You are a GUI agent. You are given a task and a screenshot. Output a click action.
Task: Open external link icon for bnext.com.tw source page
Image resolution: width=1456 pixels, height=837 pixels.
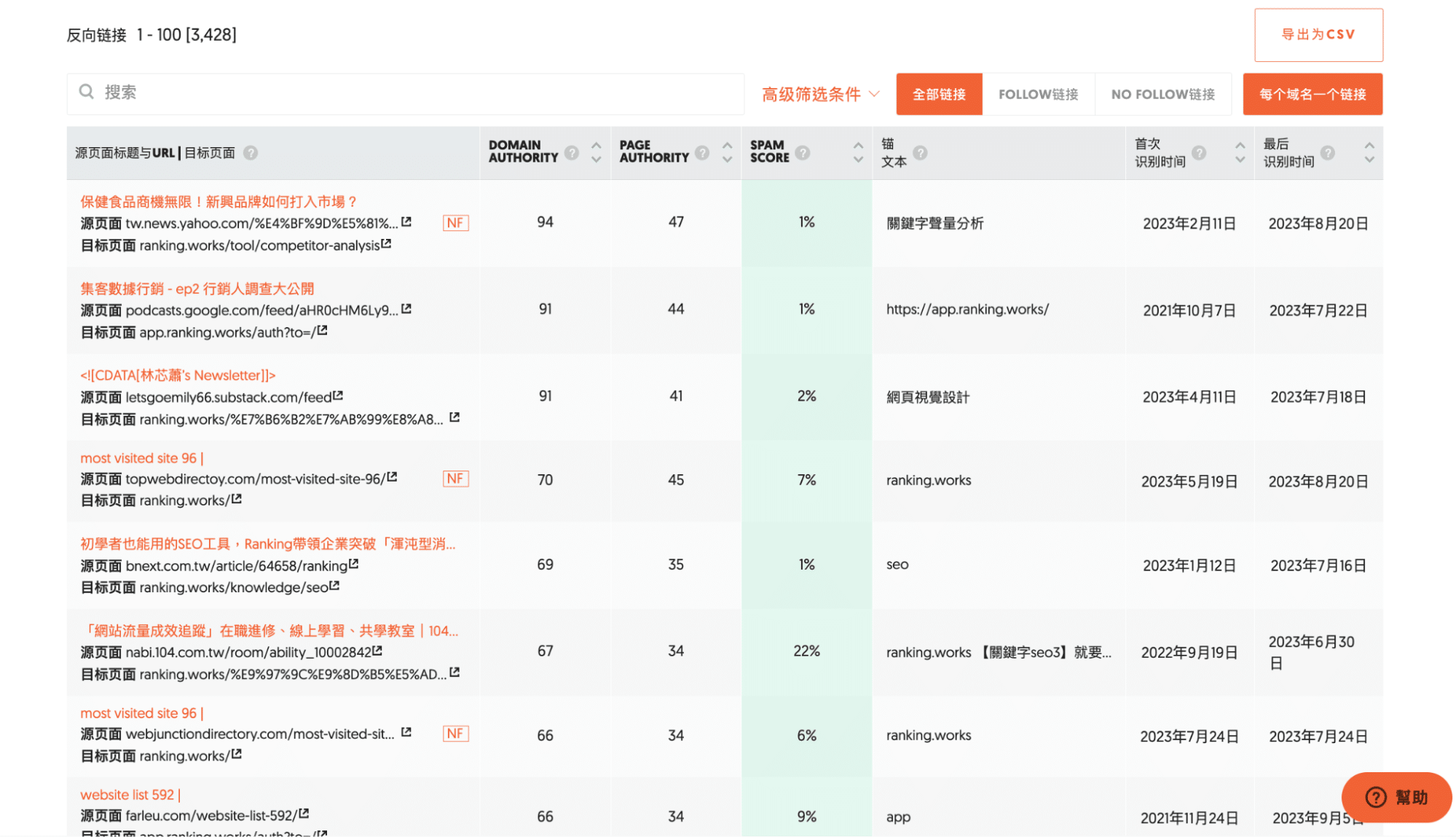[354, 565]
